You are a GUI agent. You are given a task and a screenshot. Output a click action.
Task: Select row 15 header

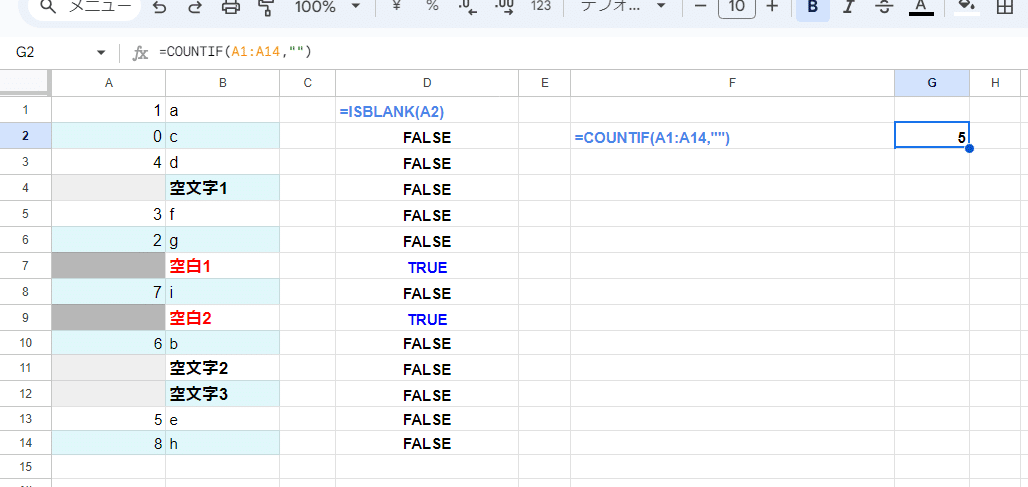click(x=25, y=467)
